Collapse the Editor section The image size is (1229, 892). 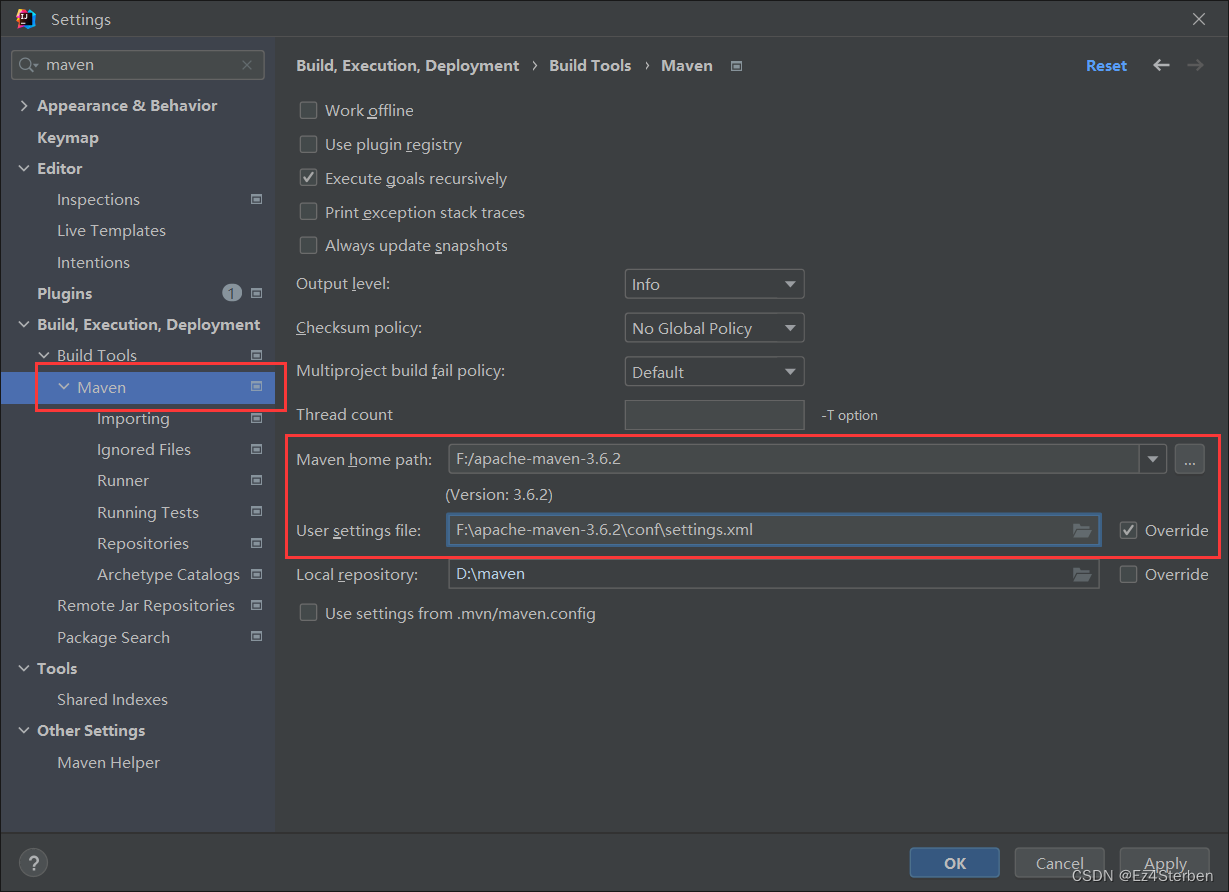24,168
